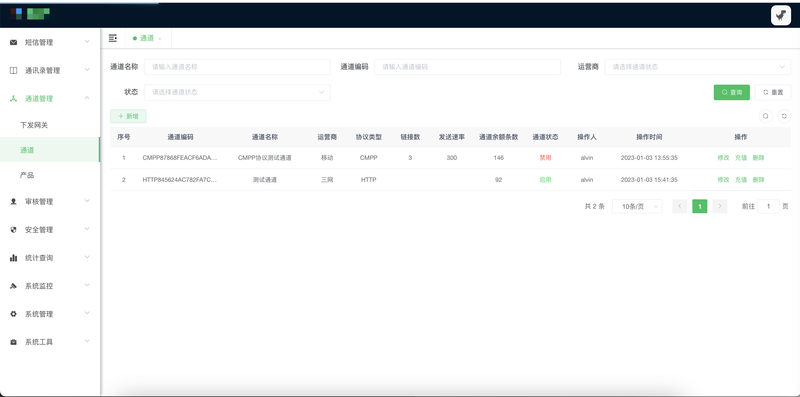Click the 通讯录管理 book icon
Screen dimensions: 800x397
pos(14,70)
